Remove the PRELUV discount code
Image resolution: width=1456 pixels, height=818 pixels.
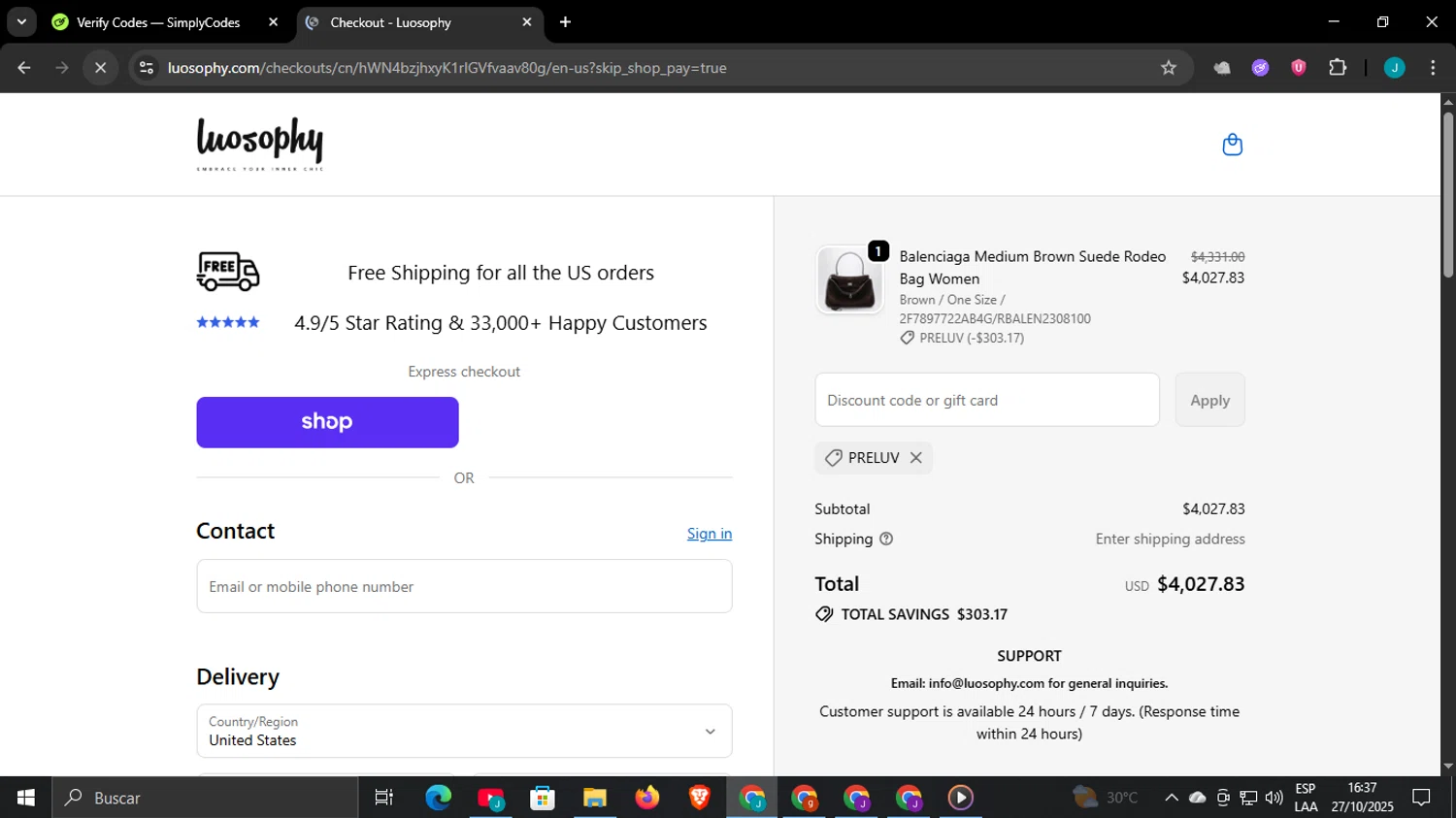pos(915,458)
